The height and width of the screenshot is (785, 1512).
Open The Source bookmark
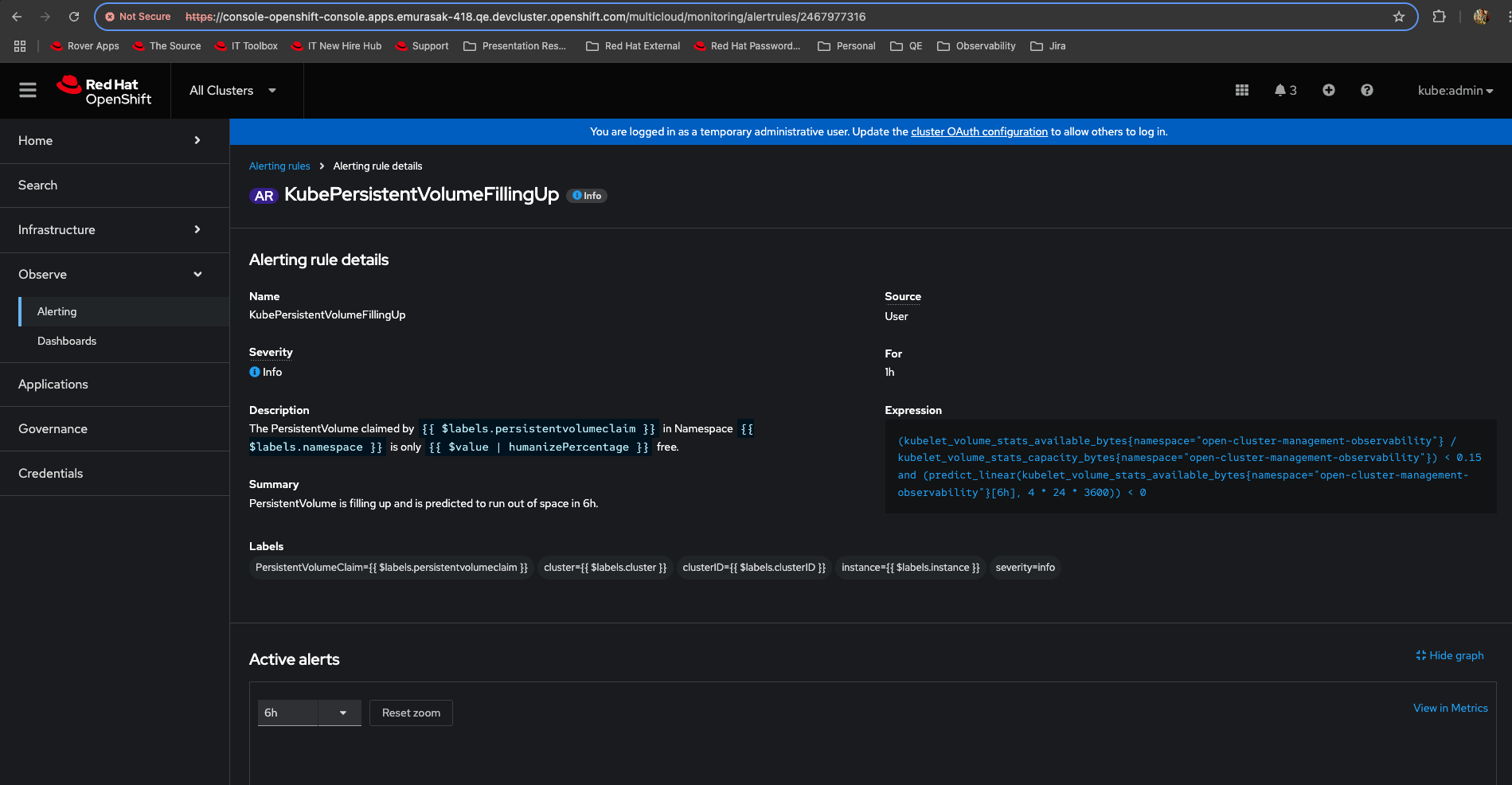coord(166,46)
